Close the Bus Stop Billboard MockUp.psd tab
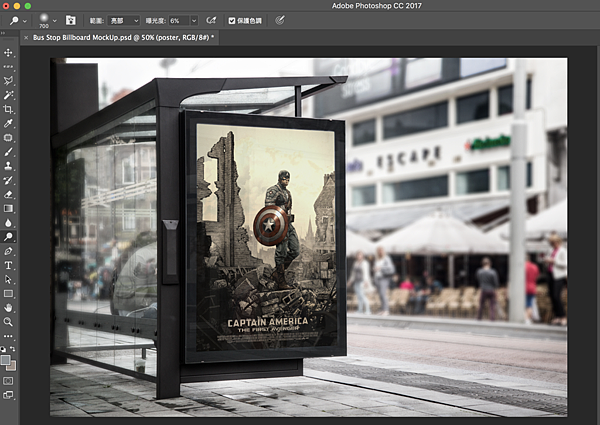Image resolution: width=600 pixels, height=425 pixels. point(25,37)
